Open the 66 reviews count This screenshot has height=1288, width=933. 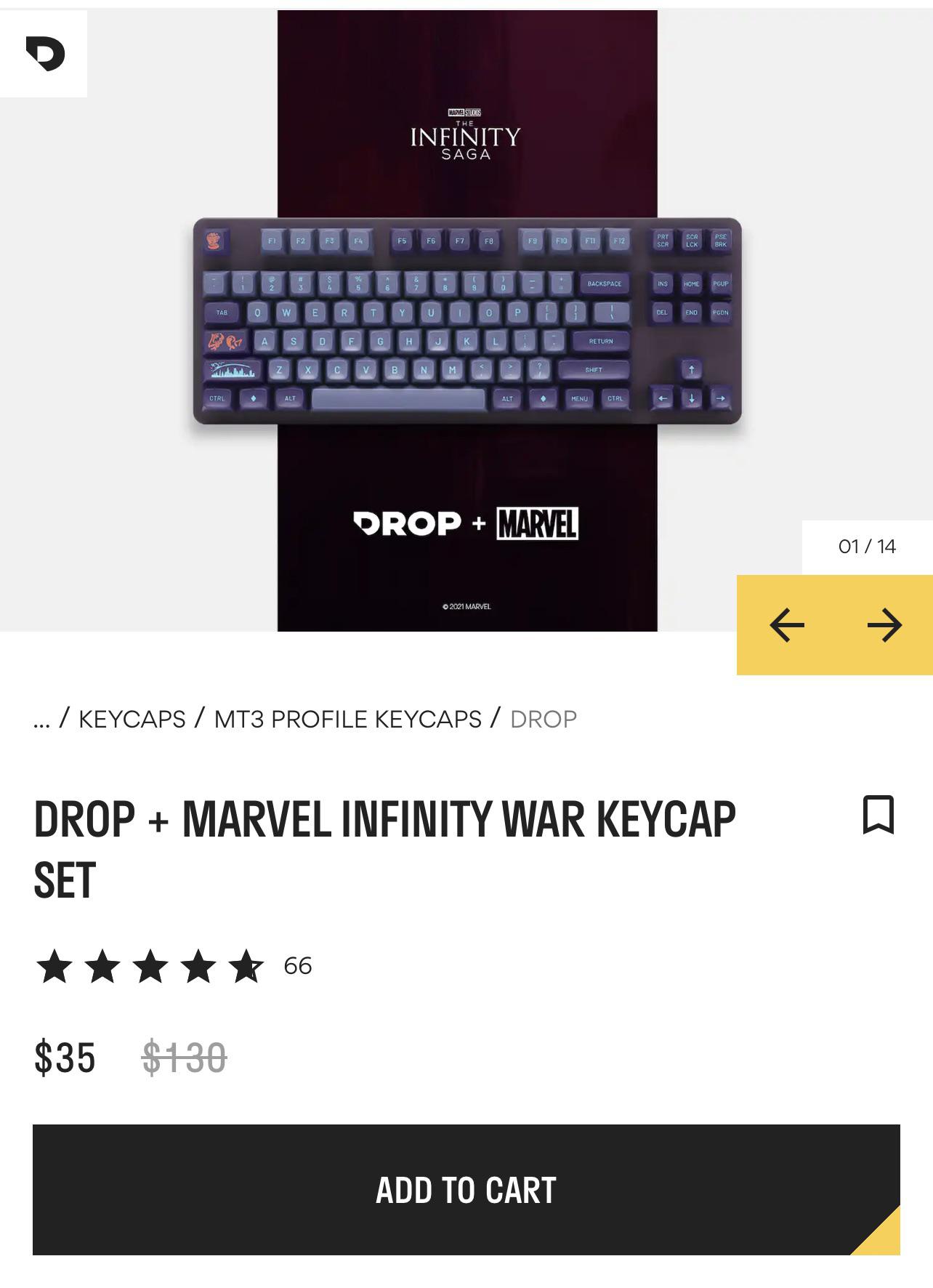pos(298,966)
